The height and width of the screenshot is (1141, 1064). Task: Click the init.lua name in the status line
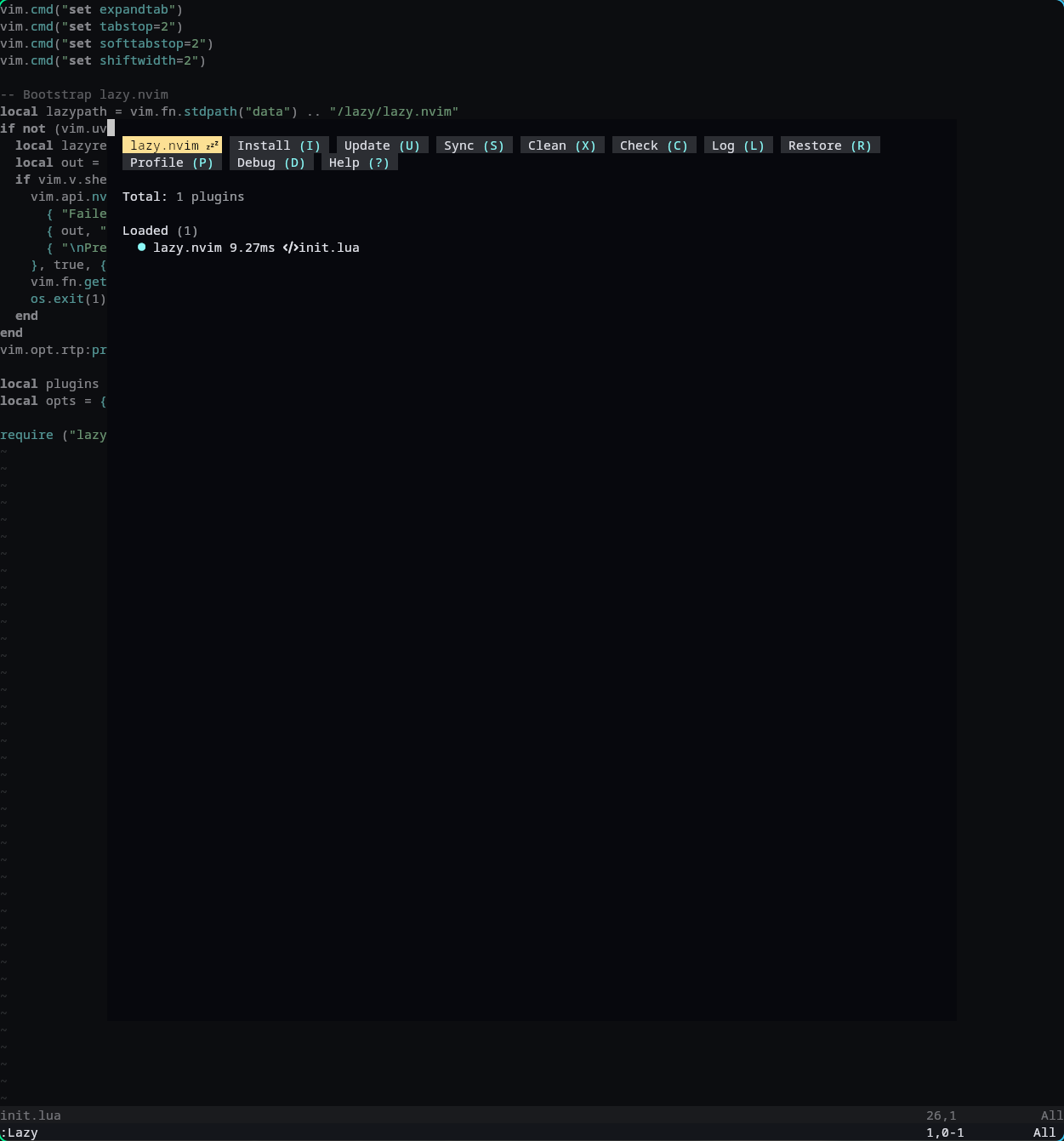[31, 1115]
